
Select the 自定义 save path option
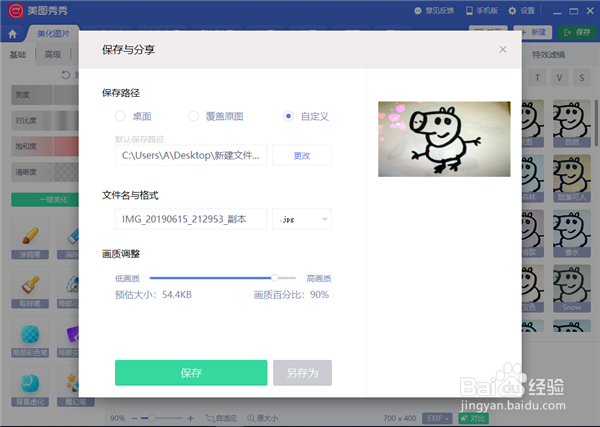288,116
